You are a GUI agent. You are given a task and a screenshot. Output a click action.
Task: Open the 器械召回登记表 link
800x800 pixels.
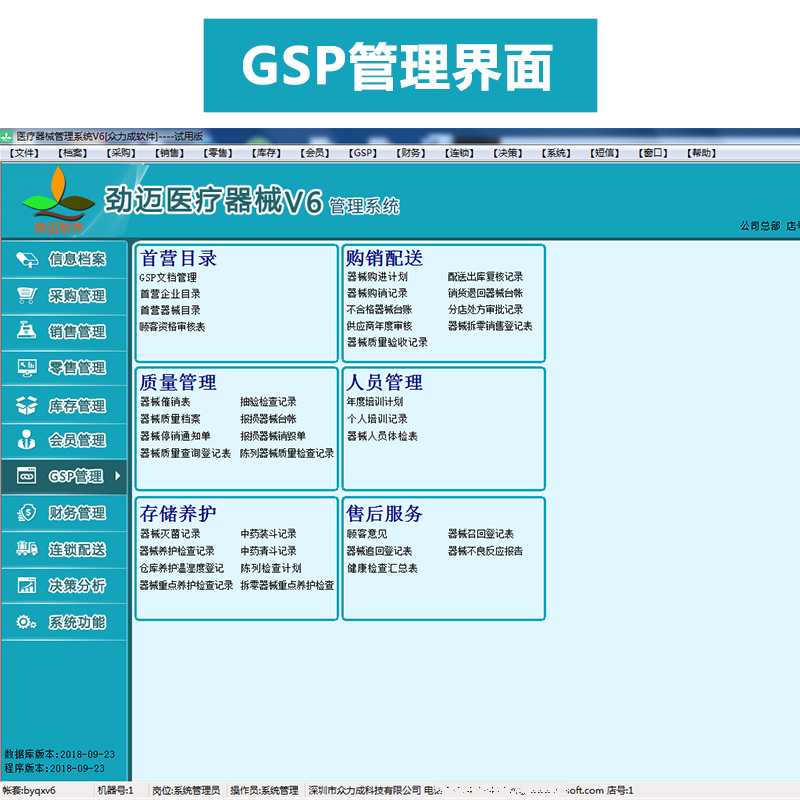481,534
